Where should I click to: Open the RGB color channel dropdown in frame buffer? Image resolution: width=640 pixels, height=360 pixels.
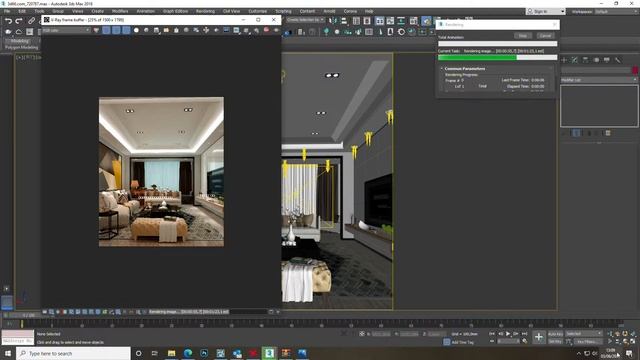pos(66,30)
